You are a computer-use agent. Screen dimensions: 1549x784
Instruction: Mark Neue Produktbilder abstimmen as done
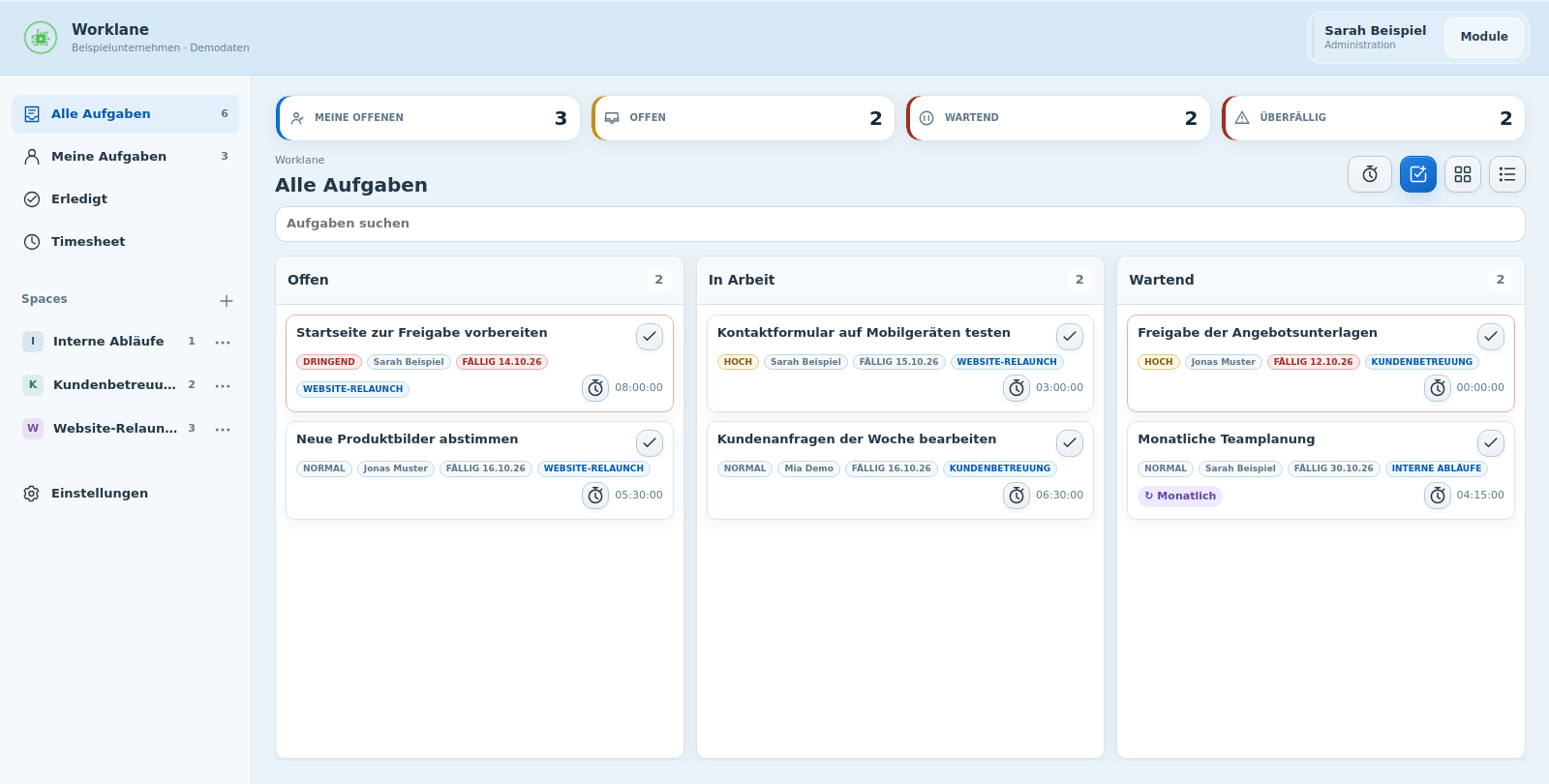[x=650, y=443]
